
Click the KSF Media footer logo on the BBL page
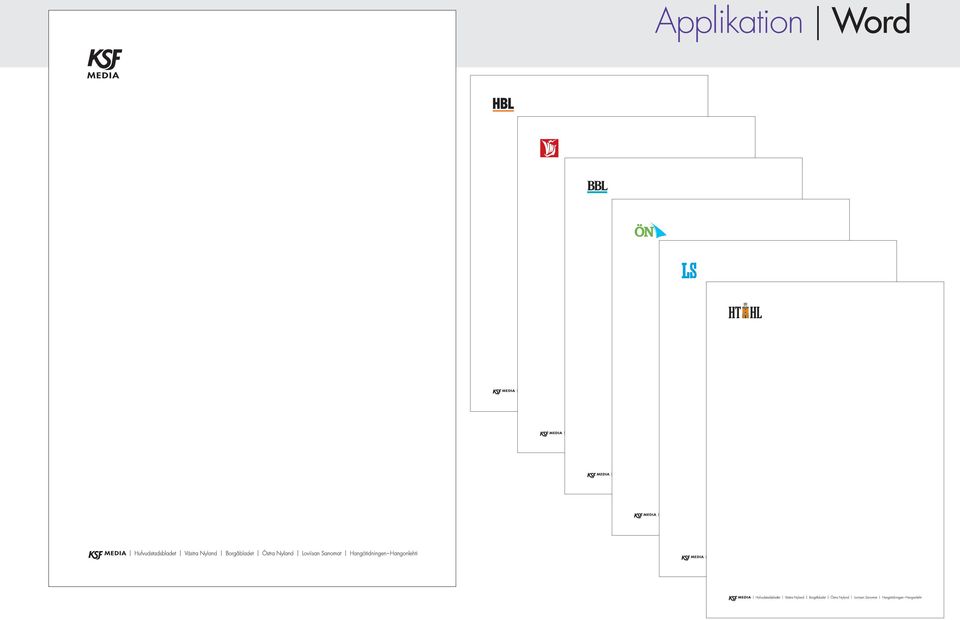click(x=598, y=474)
